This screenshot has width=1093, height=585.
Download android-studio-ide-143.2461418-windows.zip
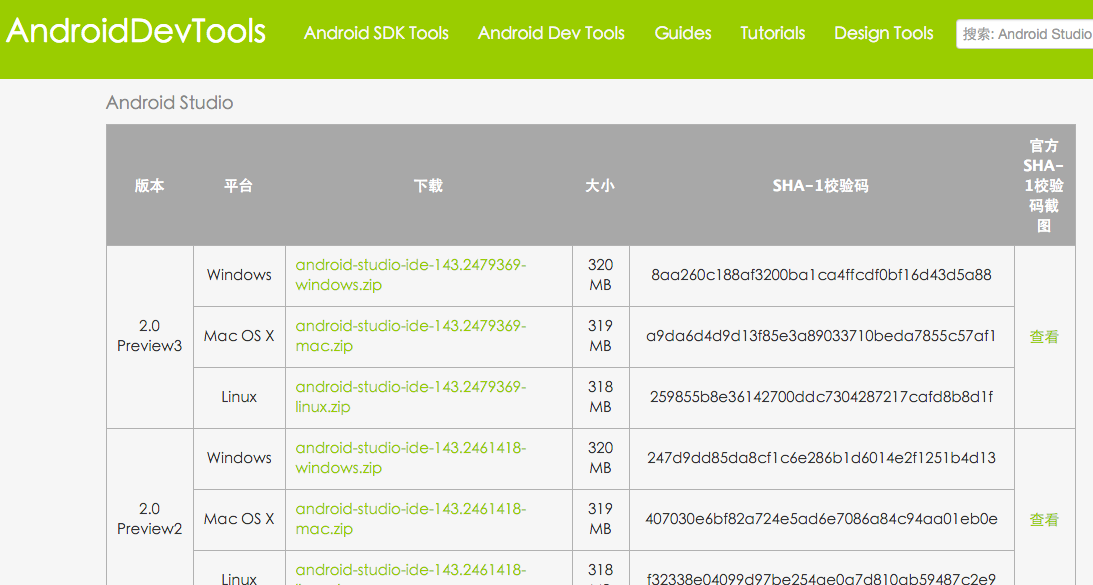pos(411,457)
